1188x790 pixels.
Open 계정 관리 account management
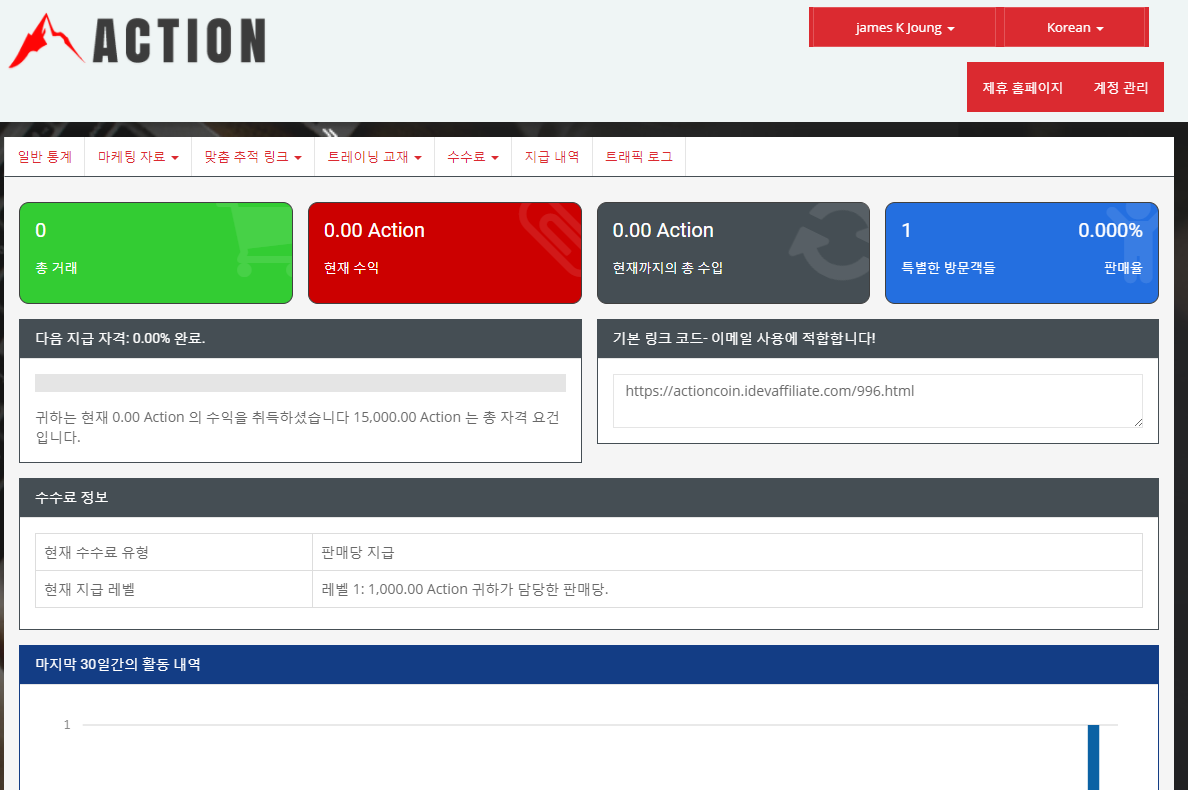1121,88
